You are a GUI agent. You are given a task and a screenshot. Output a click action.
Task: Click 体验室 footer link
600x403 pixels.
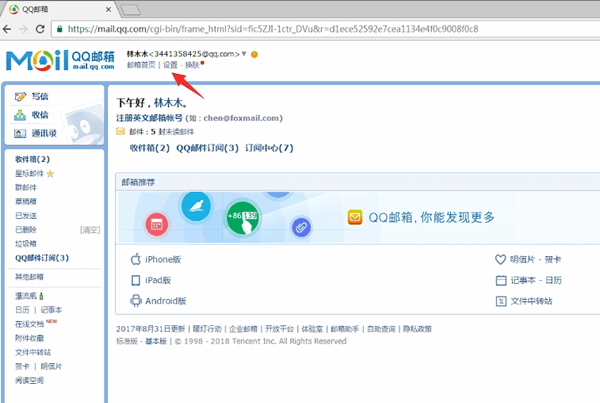tap(312, 329)
